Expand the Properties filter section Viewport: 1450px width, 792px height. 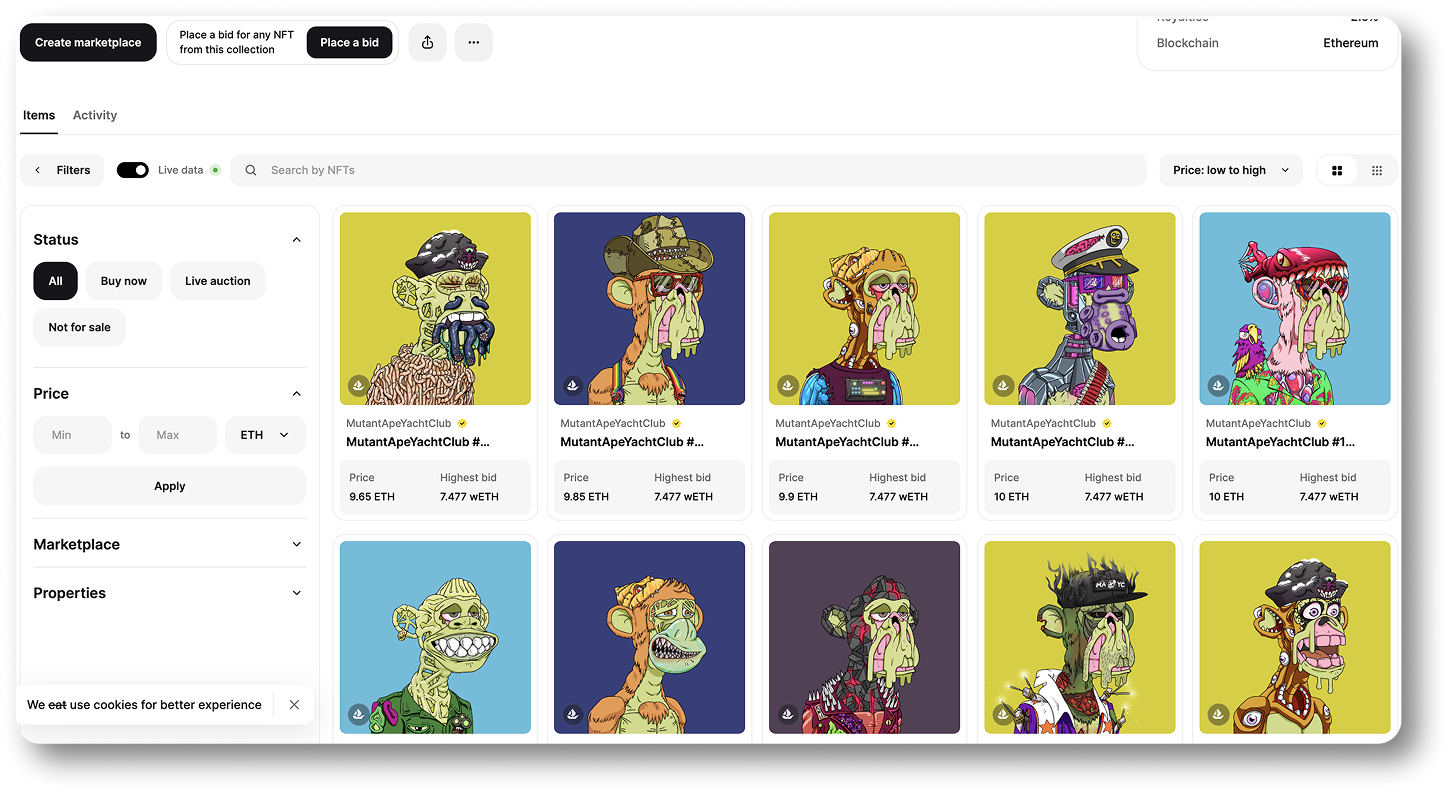pos(296,593)
